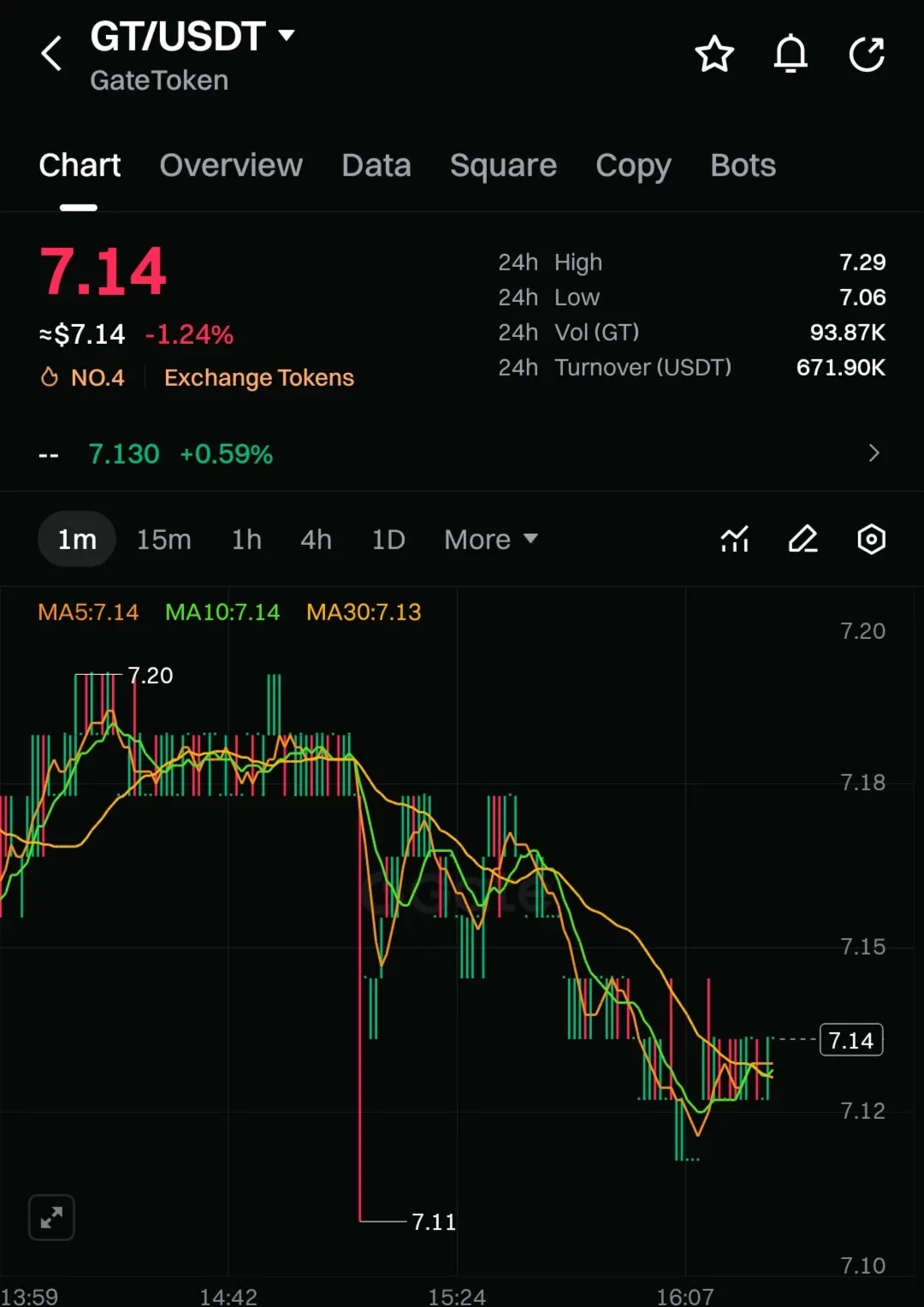924x1307 pixels.
Task: Tap the MA10:7.14 indicator label
Action: (x=222, y=612)
